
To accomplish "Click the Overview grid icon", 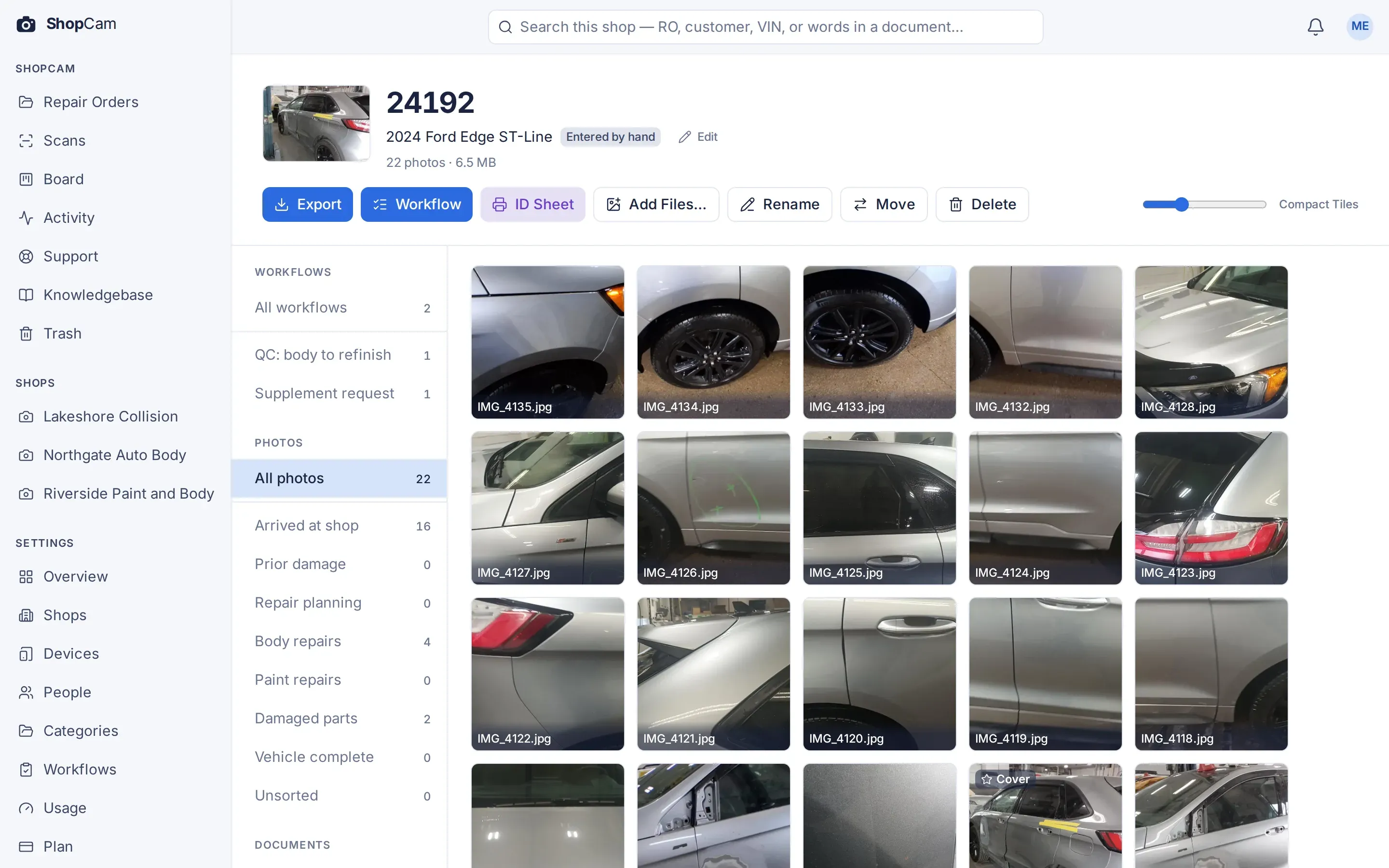I will pyautogui.click(x=26, y=577).
